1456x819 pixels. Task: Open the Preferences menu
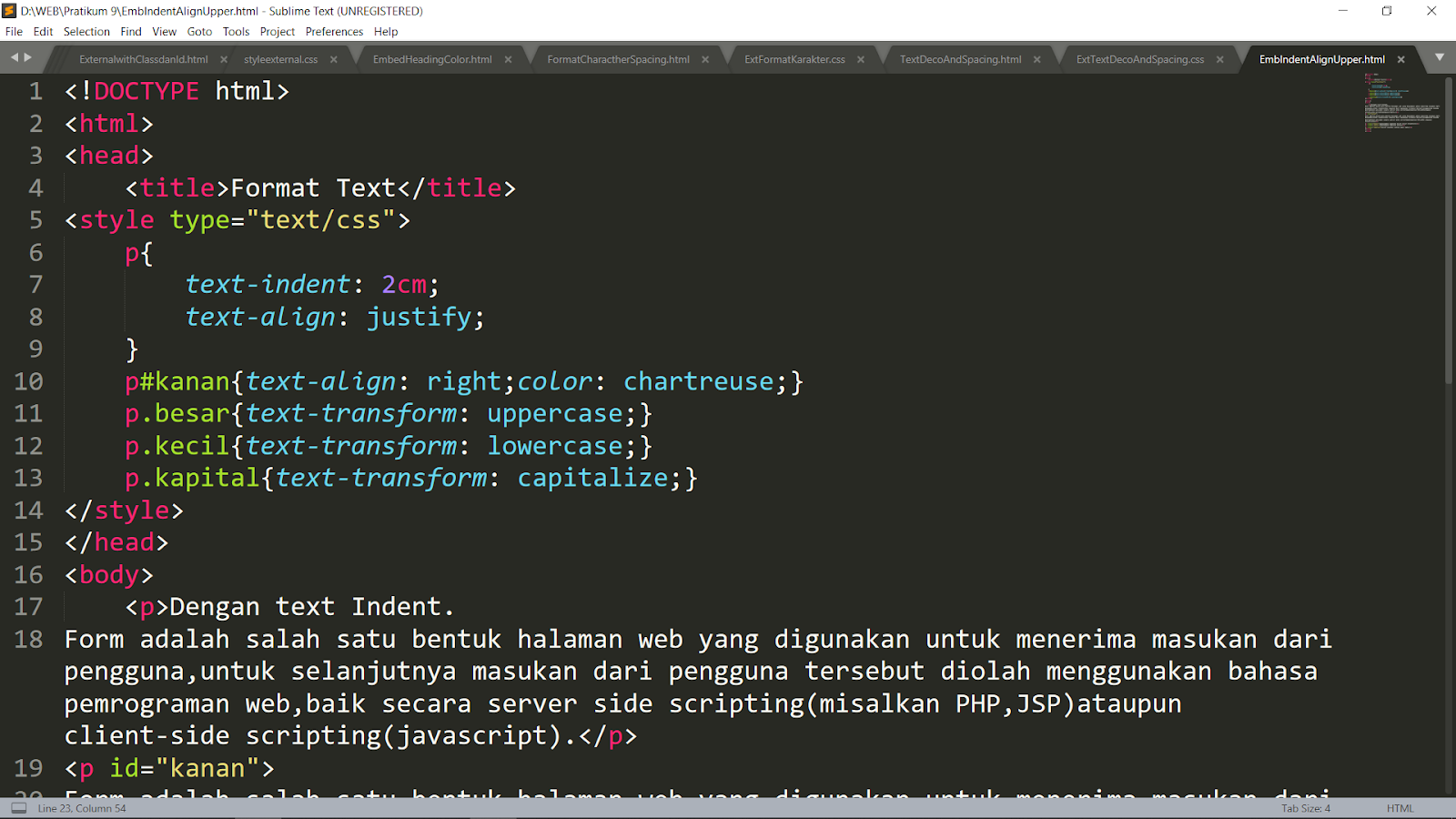tap(334, 31)
